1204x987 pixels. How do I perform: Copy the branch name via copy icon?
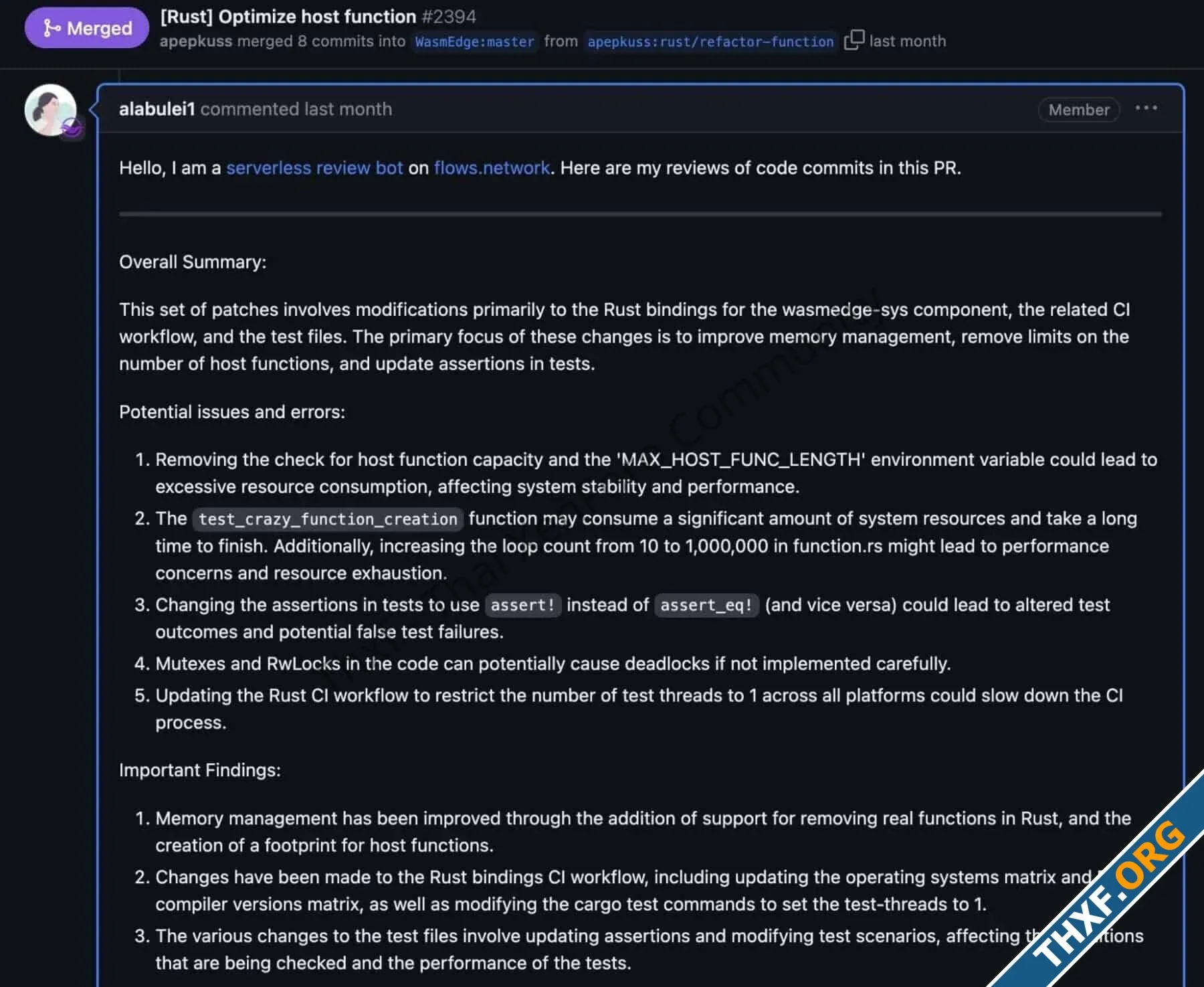(x=854, y=40)
